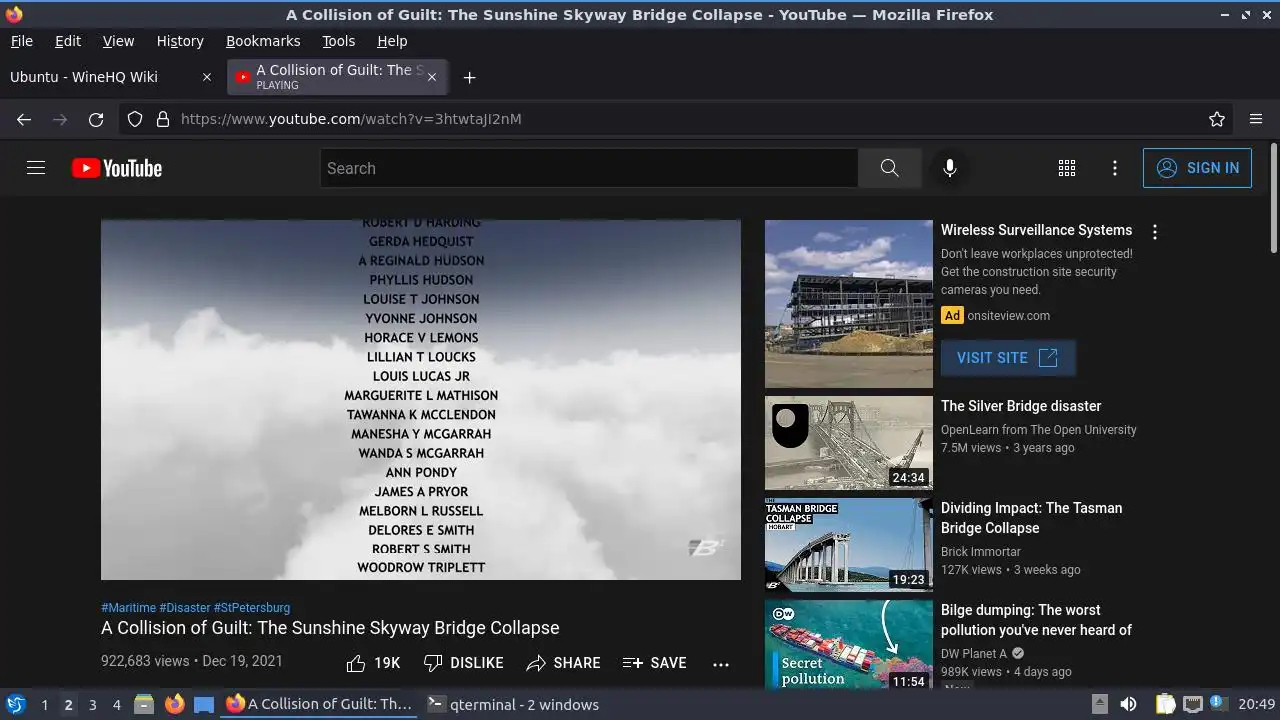Open the Silver Bridge disaster thumbnail
Image resolution: width=1280 pixels, height=720 pixels.
coord(849,443)
